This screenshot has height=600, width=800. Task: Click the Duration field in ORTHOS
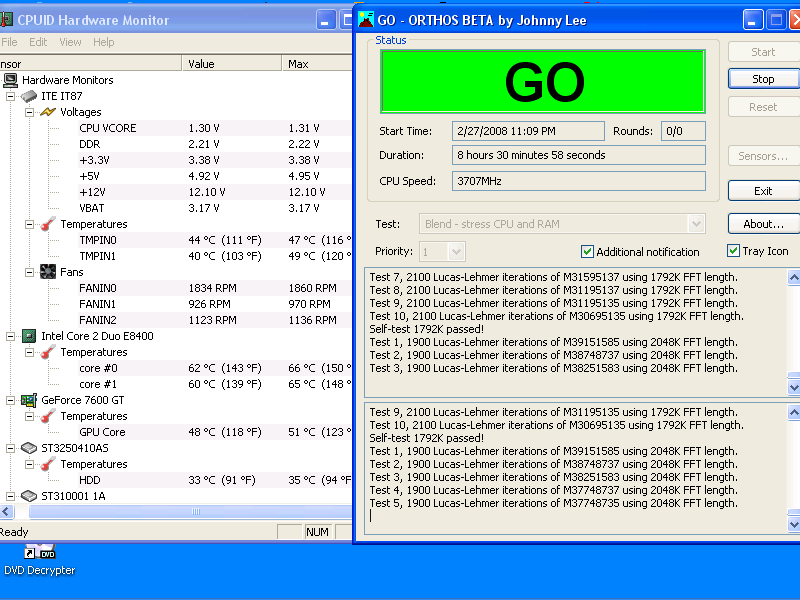point(579,155)
